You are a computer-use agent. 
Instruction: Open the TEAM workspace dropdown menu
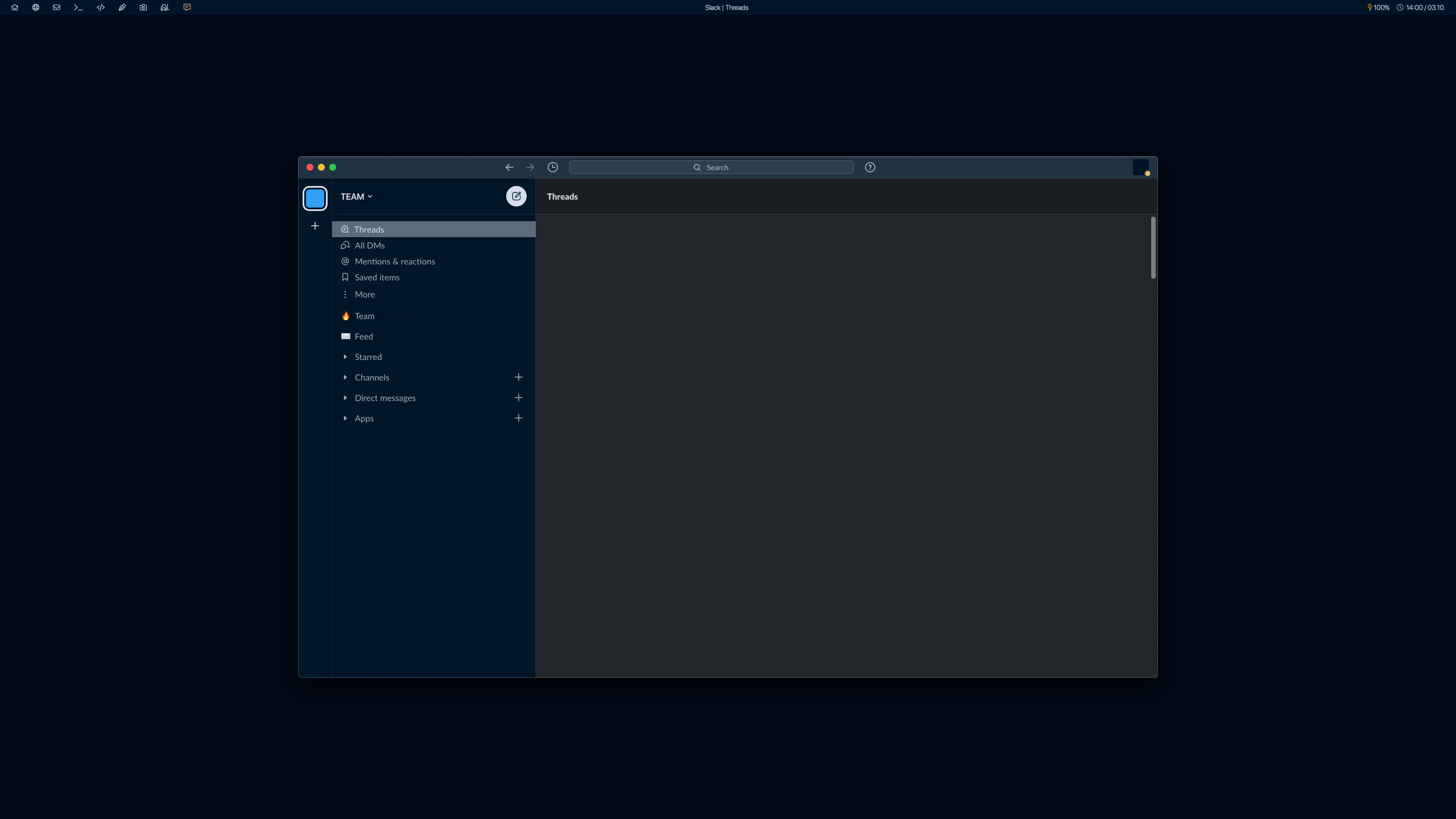[356, 197]
